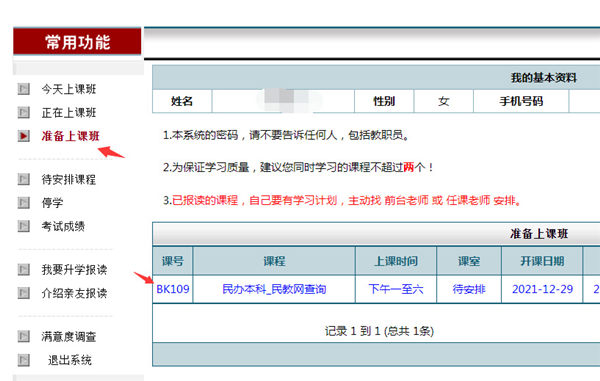Open 介绍亲友报读 link
600x381 pixels.
click(x=74, y=293)
